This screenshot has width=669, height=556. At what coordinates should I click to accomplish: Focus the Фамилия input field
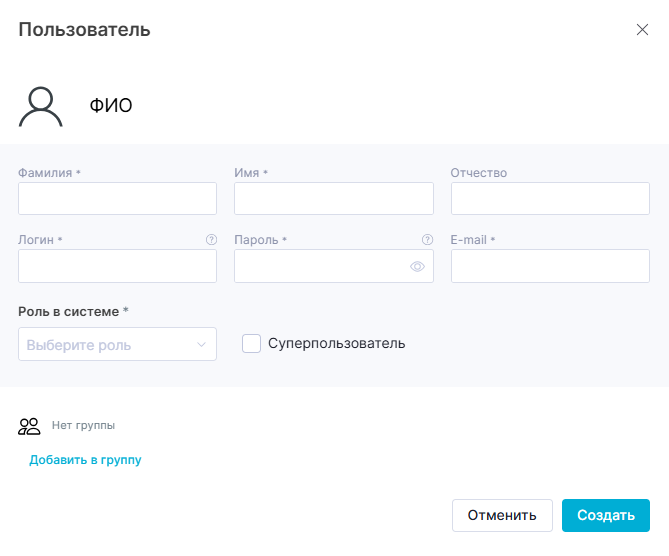click(x=117, y=199)
